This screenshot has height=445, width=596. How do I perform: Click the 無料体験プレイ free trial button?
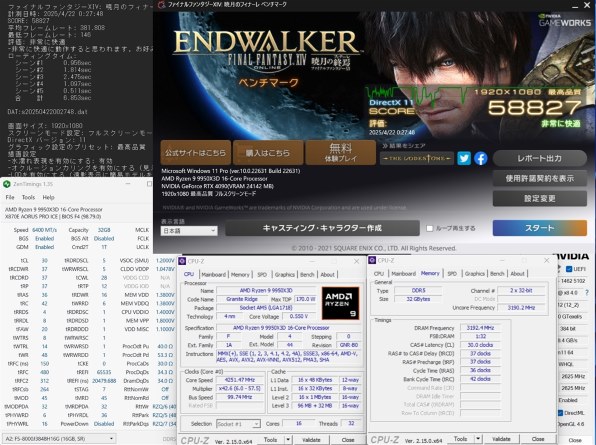pos(341,153)
